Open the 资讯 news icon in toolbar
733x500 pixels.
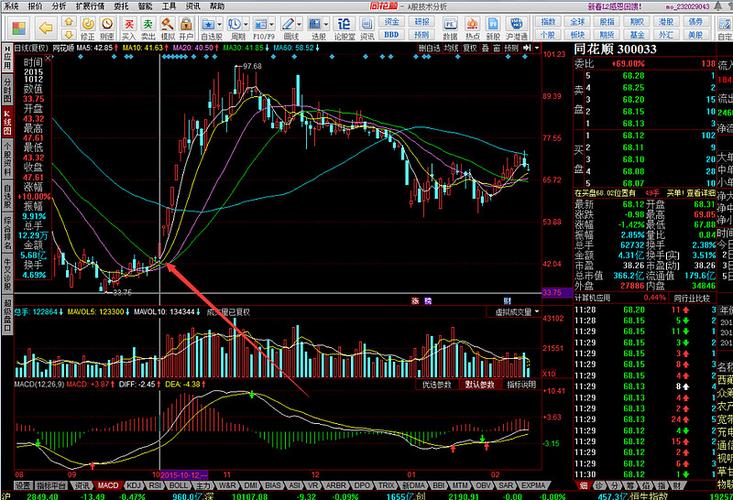click(367, 24)
